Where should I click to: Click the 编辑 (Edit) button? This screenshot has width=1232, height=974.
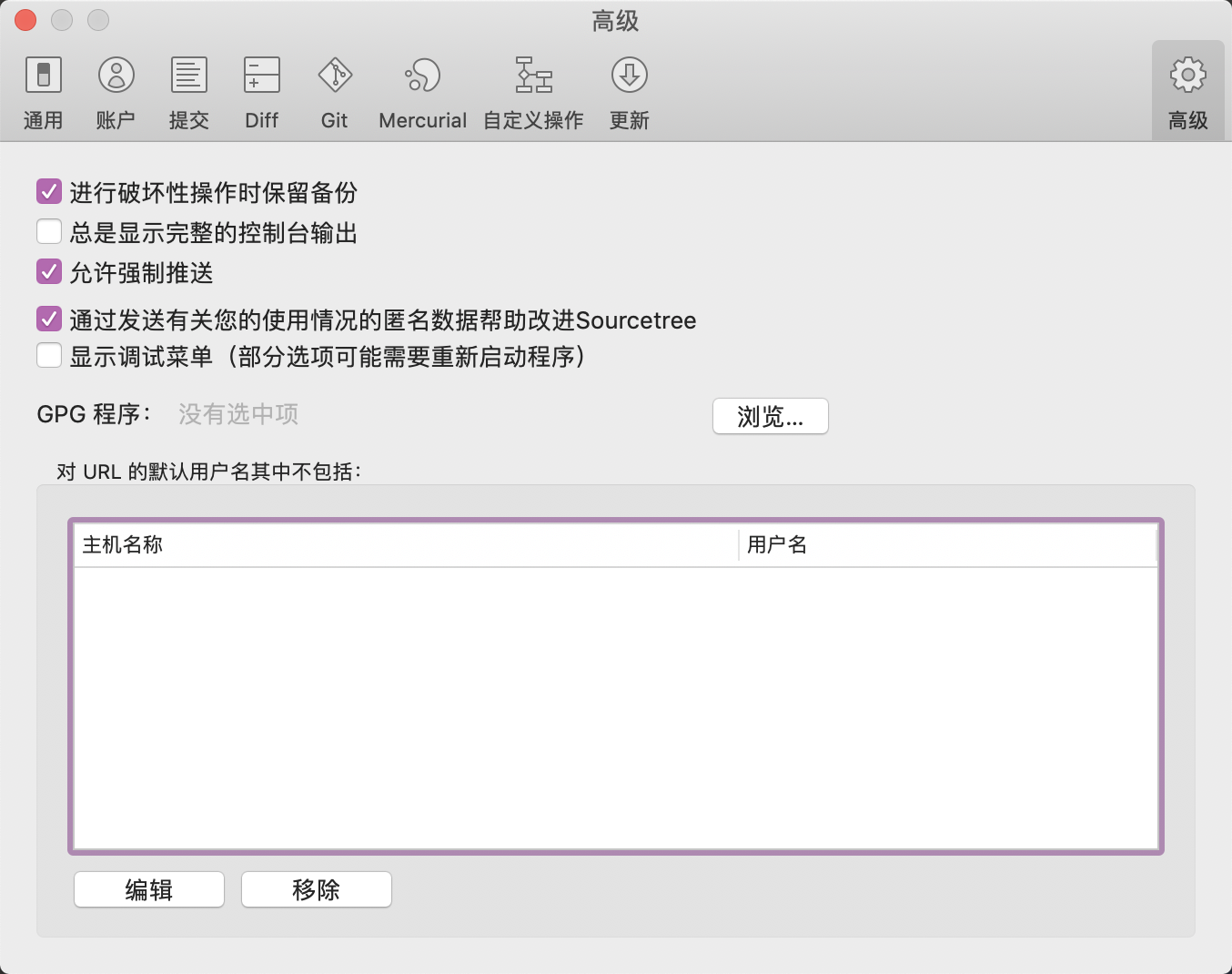(148, 889)
